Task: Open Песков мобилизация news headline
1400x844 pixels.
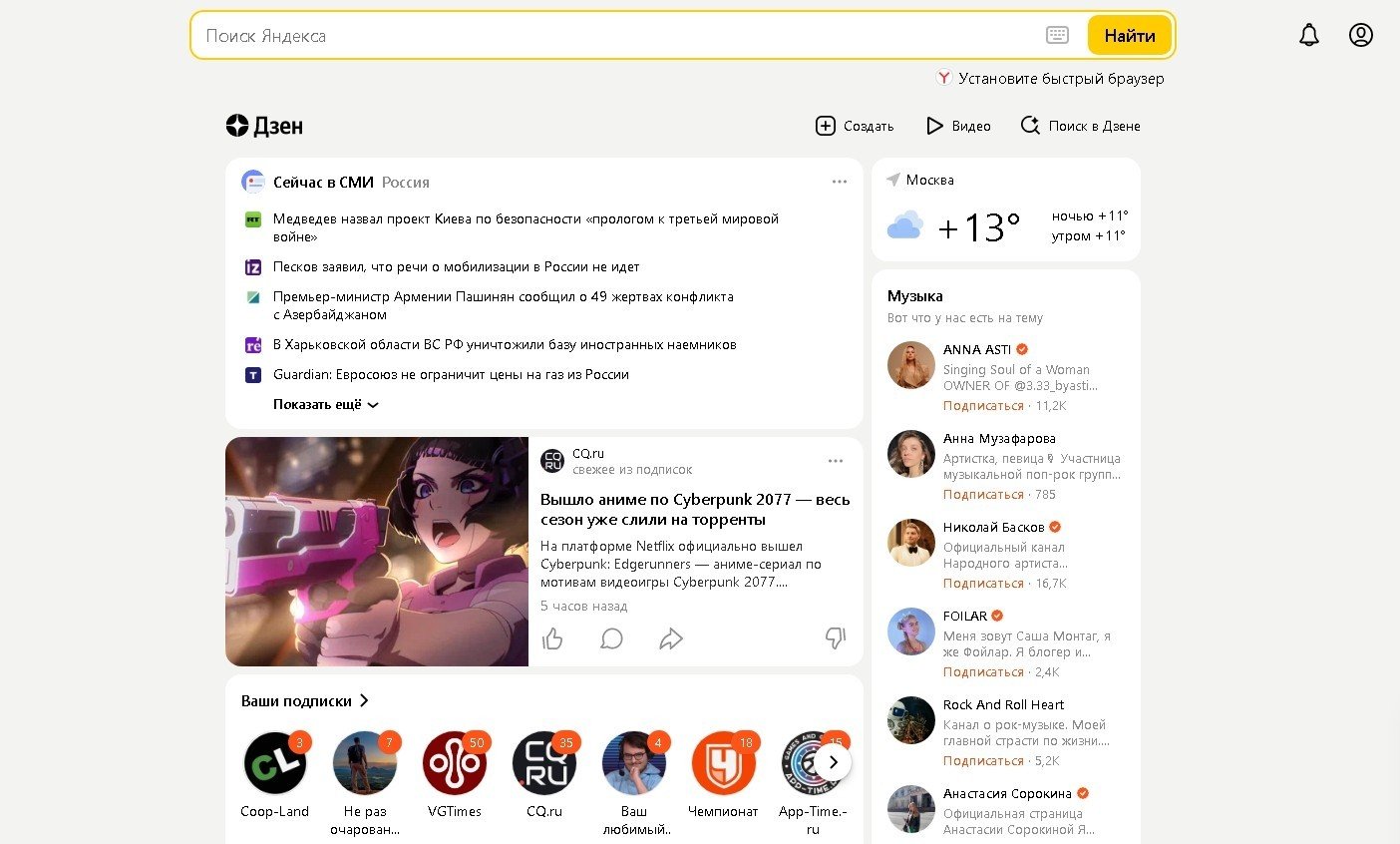Action: pos(456,267)
